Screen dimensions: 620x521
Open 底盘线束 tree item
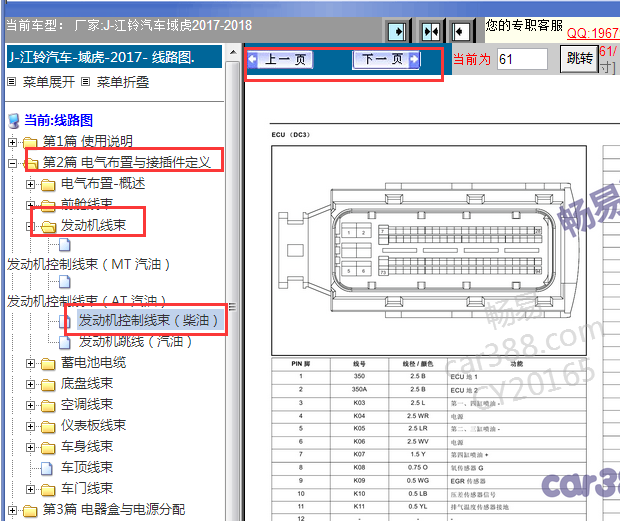[x=87, y=383]
